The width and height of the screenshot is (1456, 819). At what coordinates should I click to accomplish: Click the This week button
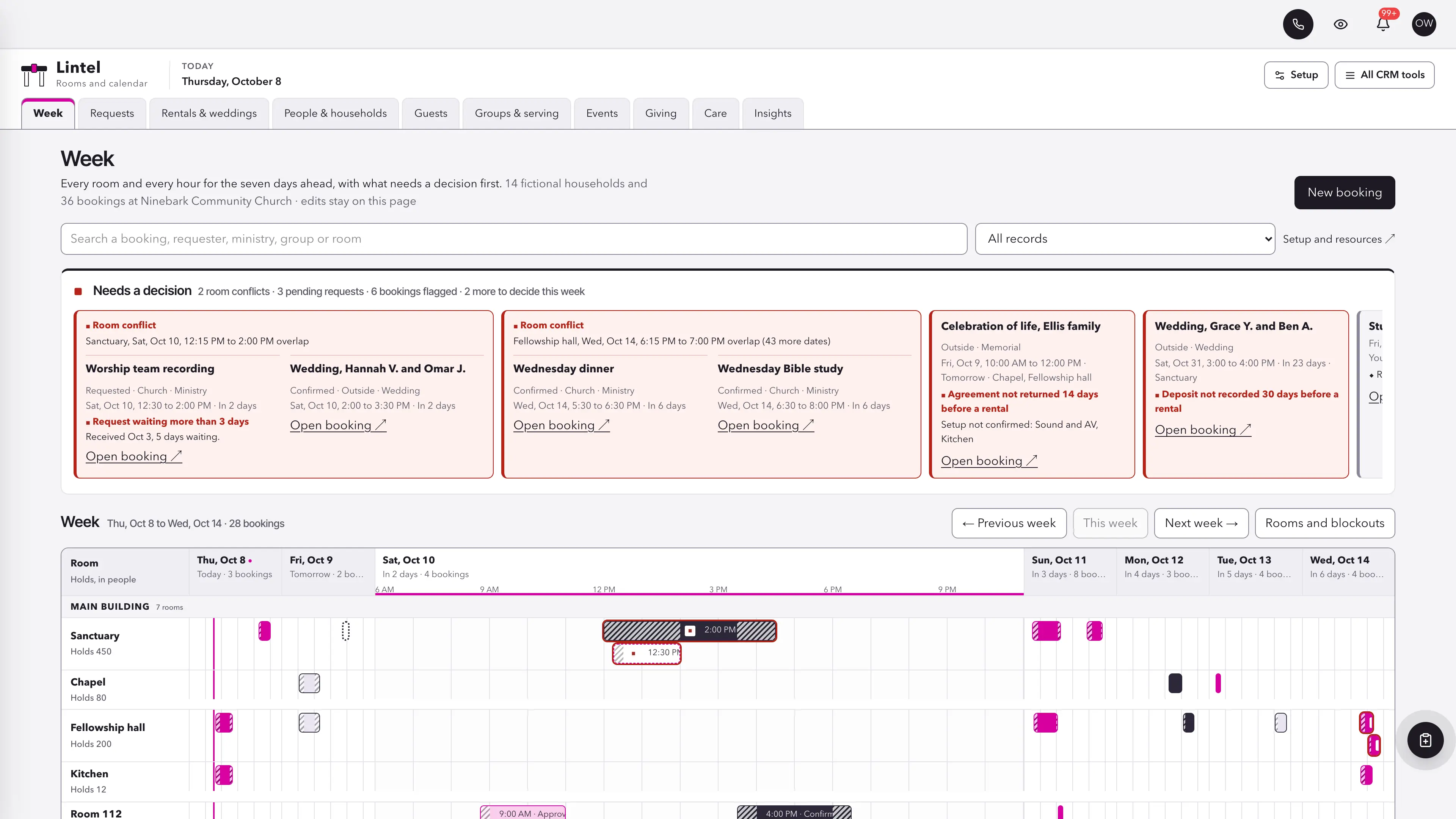(1110, 523)
